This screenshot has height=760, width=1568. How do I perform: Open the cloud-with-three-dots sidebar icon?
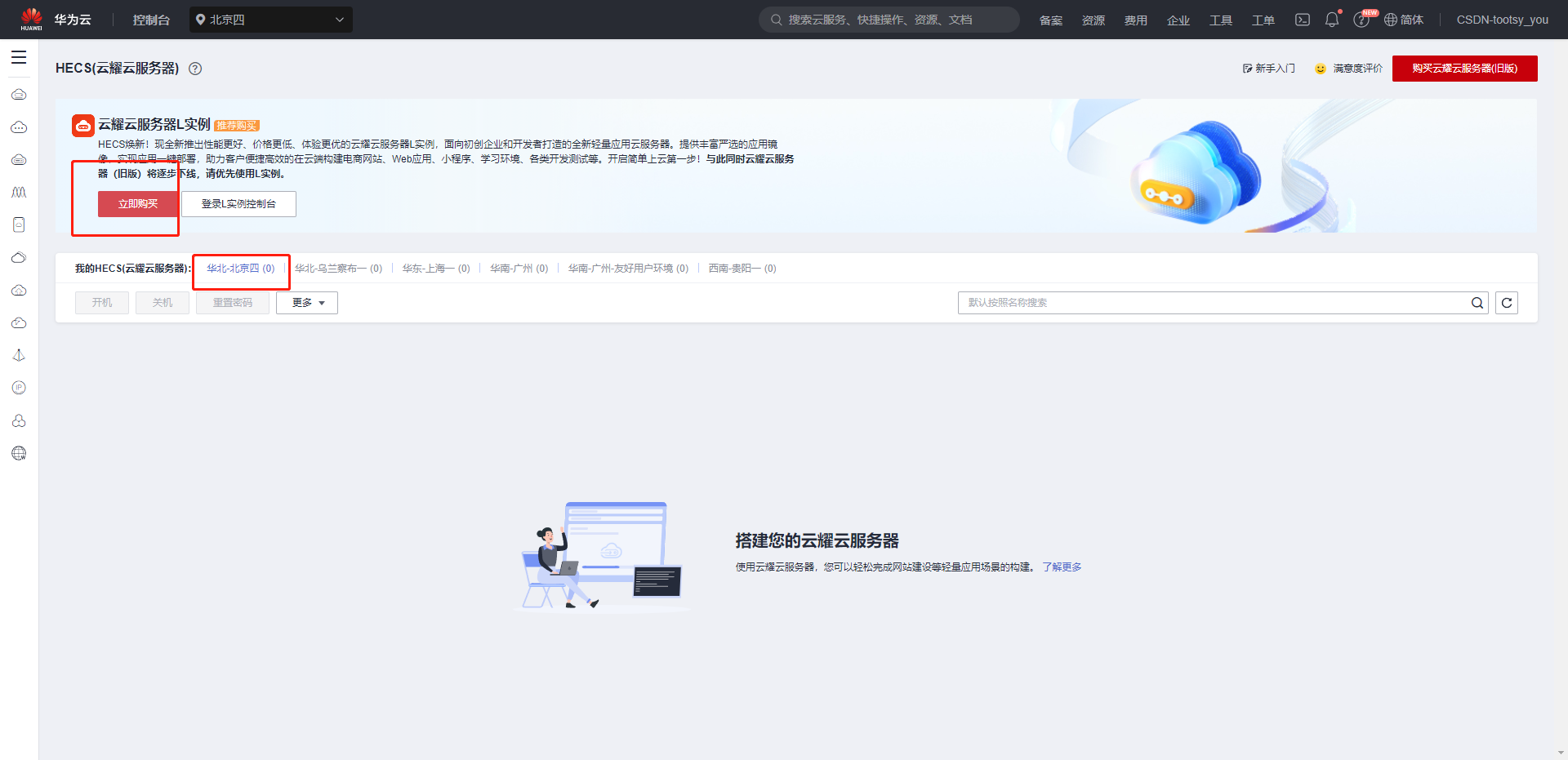click(19, 127)
